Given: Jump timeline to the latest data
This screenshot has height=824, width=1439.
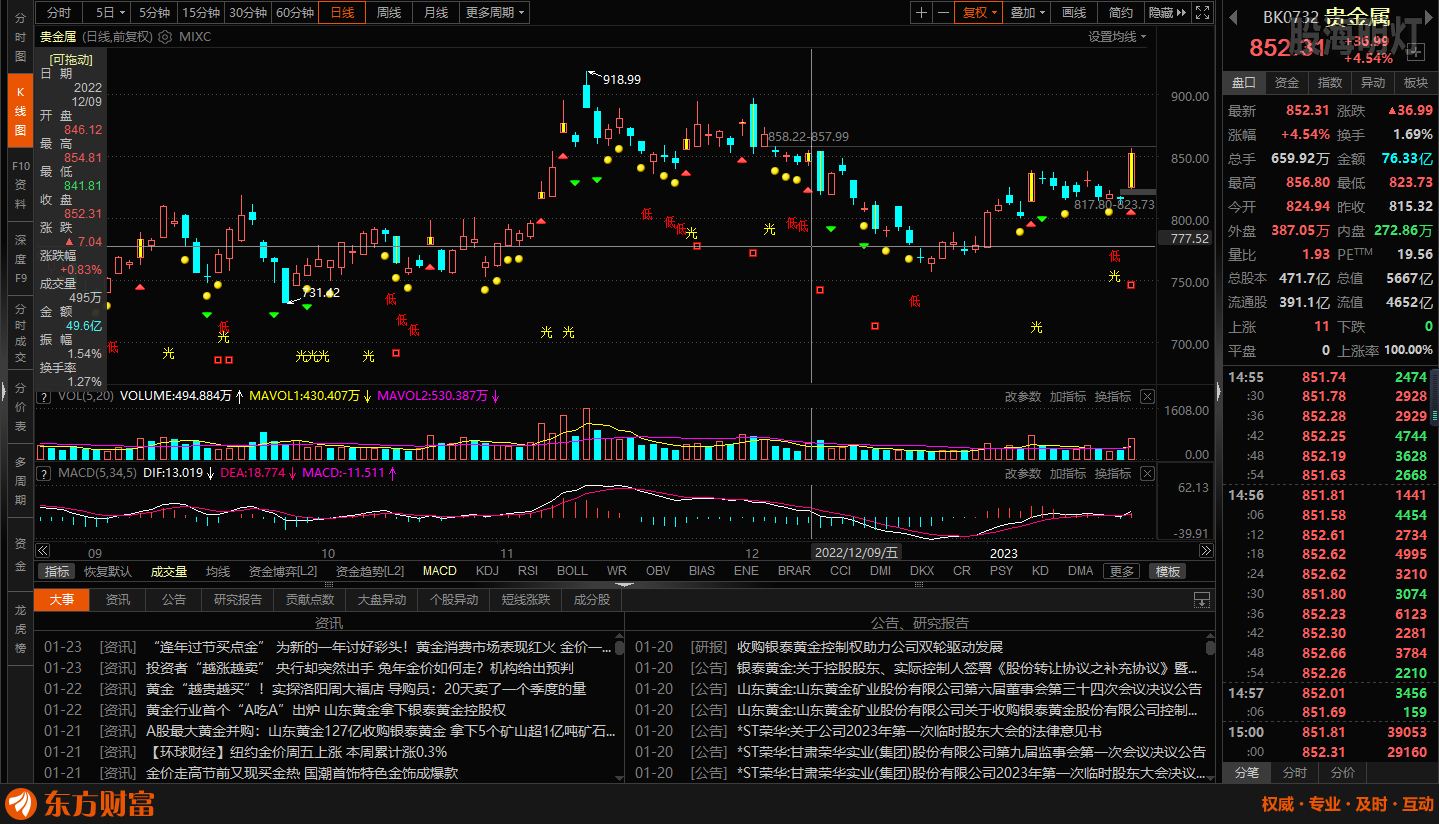Looking at the screenshot, I should 1206,551.
